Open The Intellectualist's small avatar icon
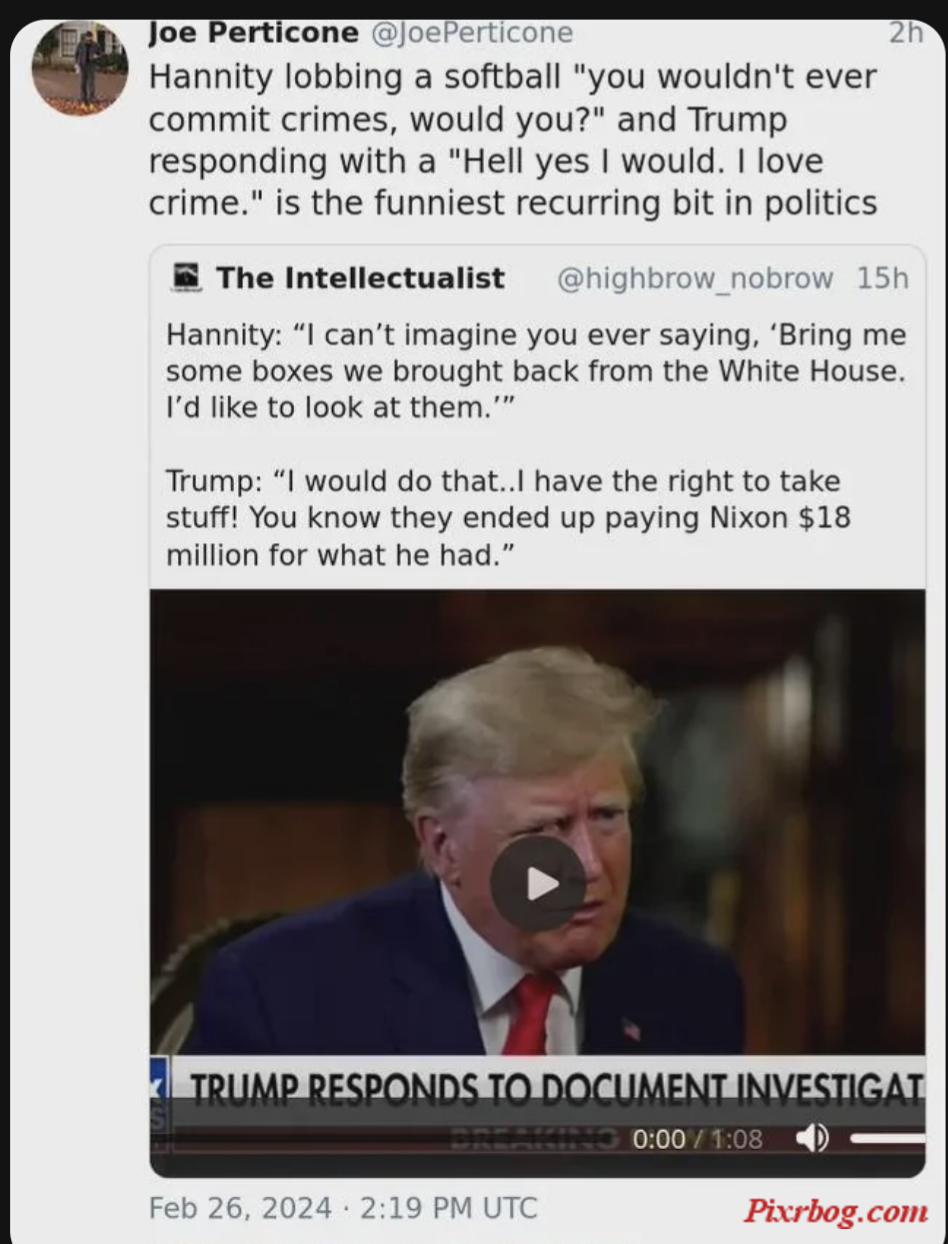Image resolution: width=948 pixels, height=1244 pixels. tap(186, 276)
